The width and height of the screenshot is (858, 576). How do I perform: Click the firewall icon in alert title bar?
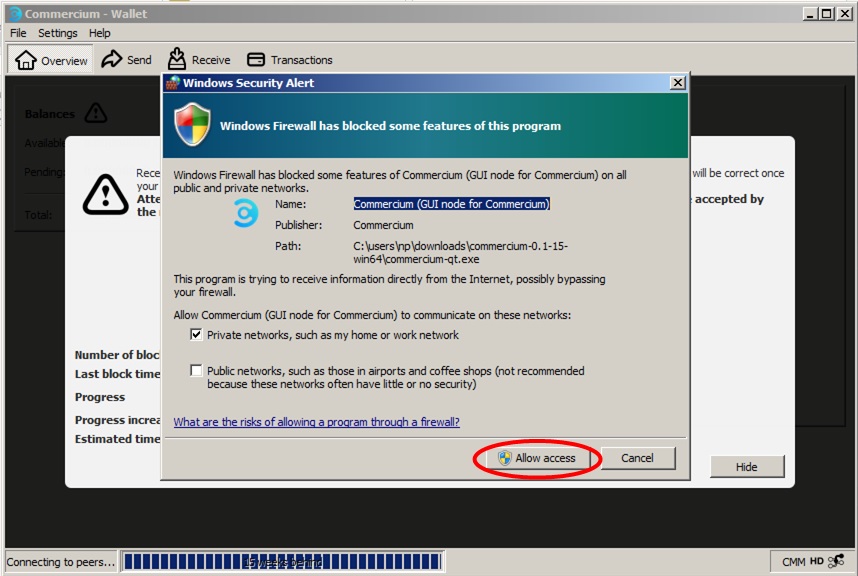[x=173, y=83]
